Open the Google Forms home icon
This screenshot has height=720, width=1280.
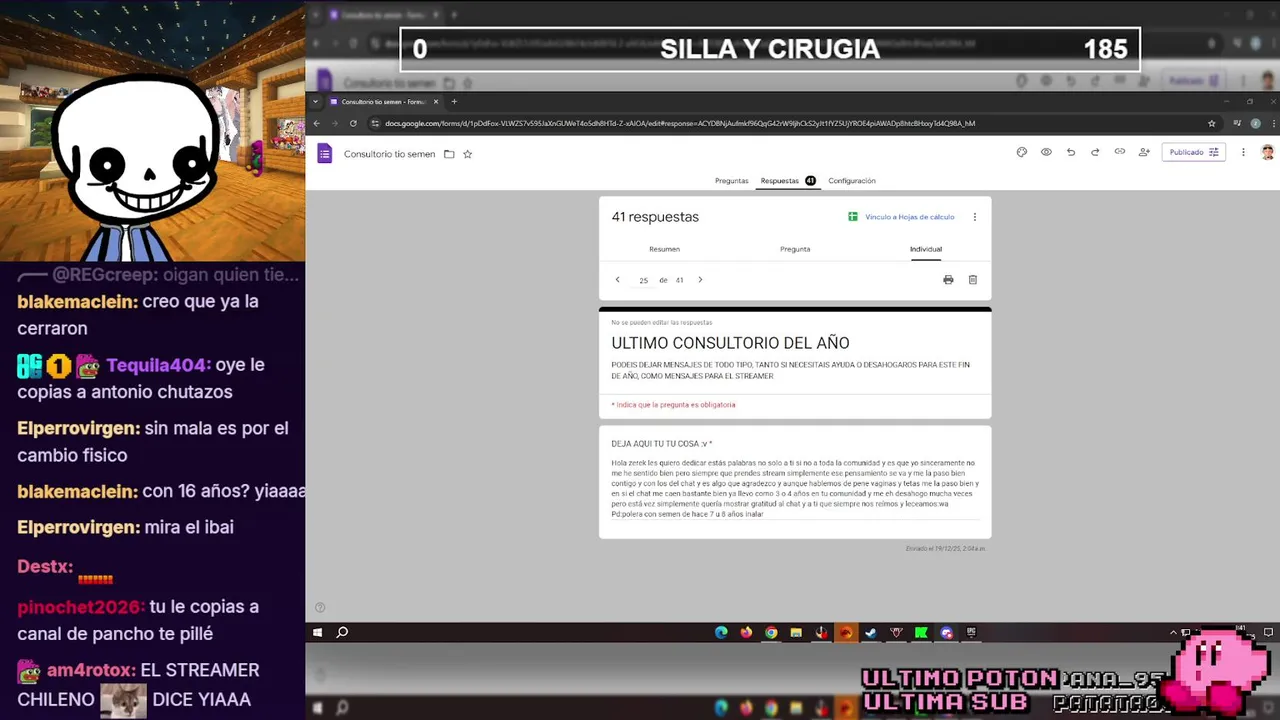(x=324, y=153)
